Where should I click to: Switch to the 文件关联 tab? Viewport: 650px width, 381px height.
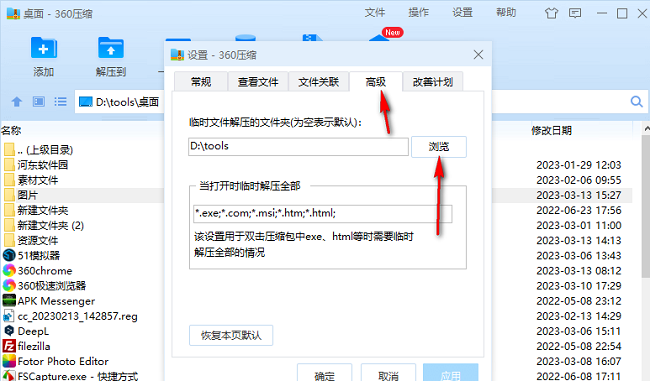(x=319, y=82)
